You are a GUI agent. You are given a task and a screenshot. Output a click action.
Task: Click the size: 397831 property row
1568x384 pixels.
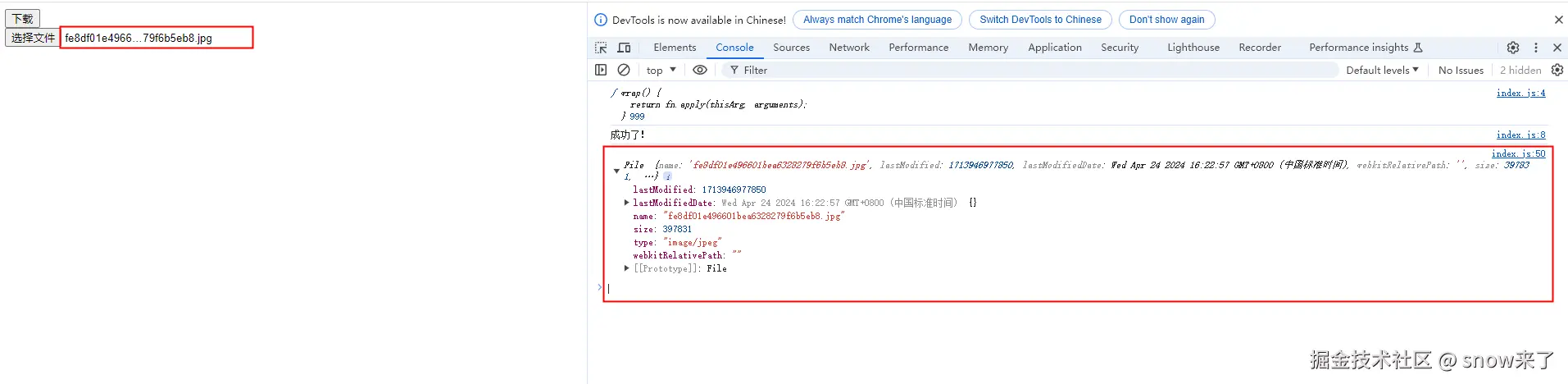tap(662, 229)
